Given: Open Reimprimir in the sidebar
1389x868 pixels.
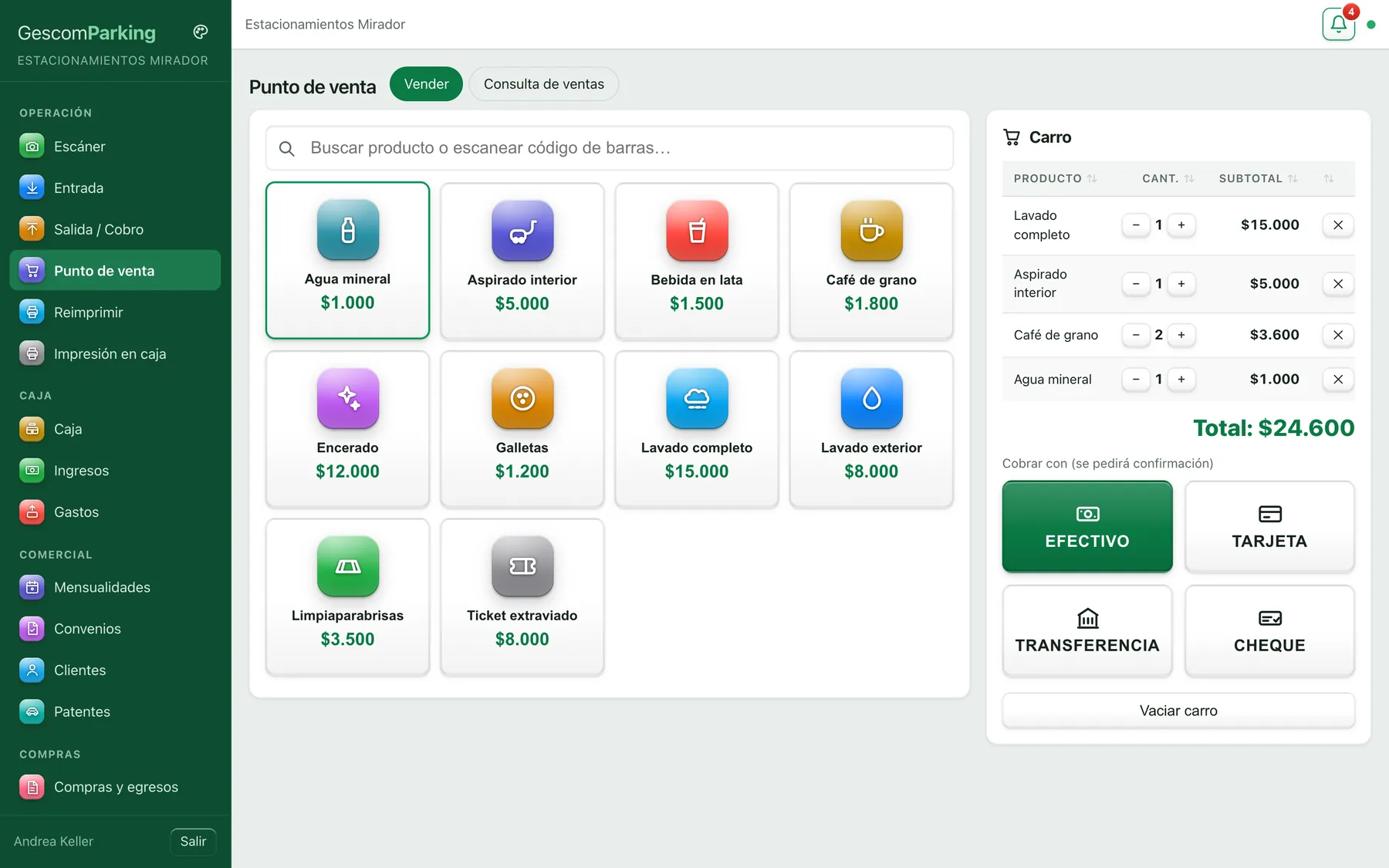Looking at the screenshot, I should click(x=115, y=312).
